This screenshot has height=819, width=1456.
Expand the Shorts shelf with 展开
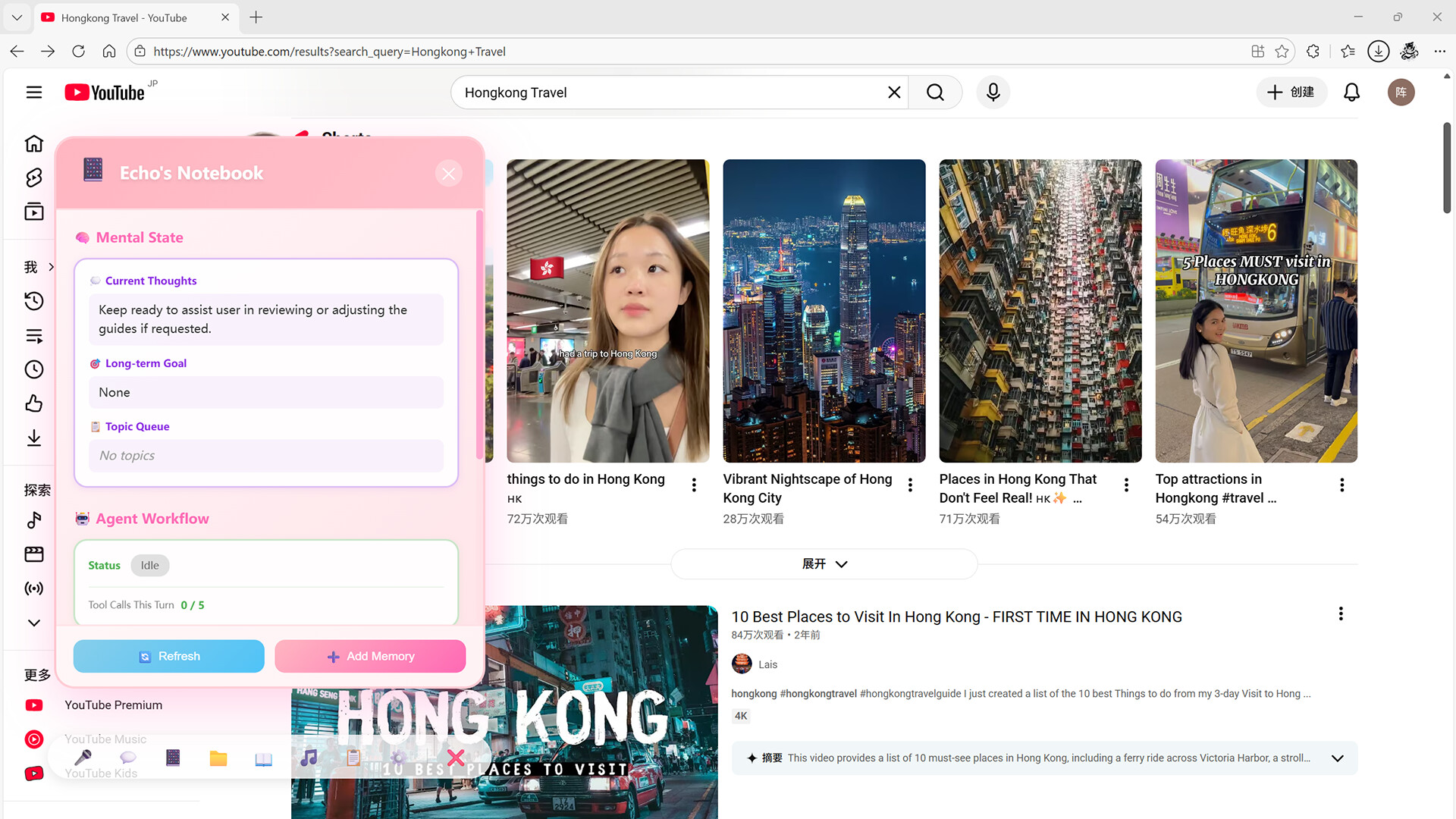click(824, 564)
